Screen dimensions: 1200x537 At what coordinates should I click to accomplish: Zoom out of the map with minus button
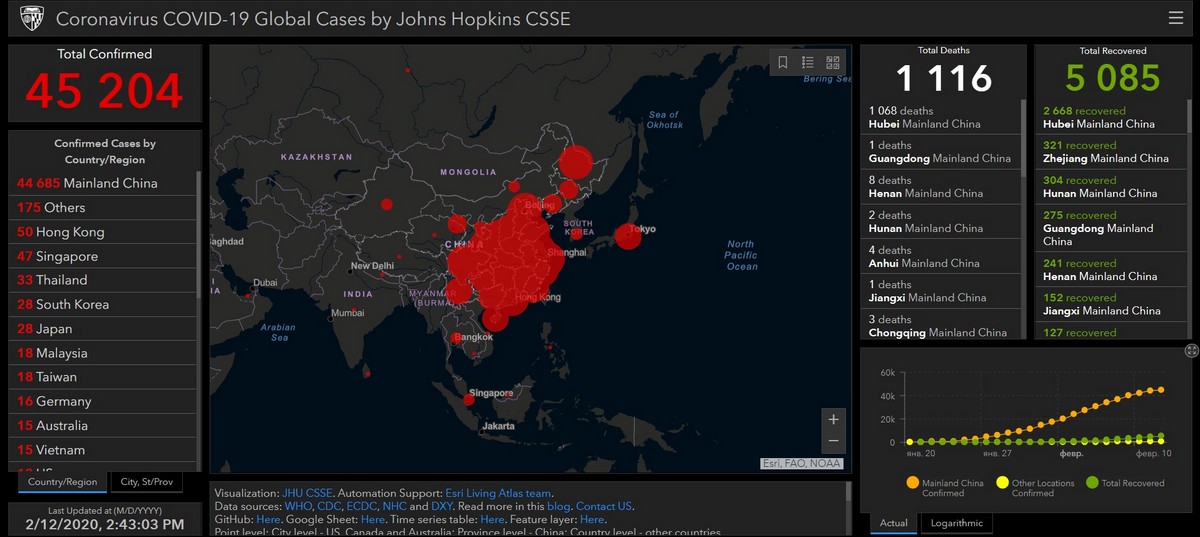point(833,442)
